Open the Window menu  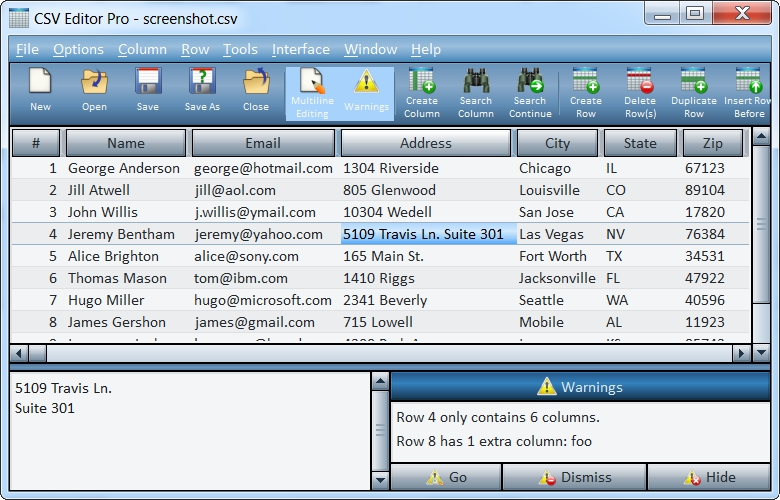click(x=371, y=49)
